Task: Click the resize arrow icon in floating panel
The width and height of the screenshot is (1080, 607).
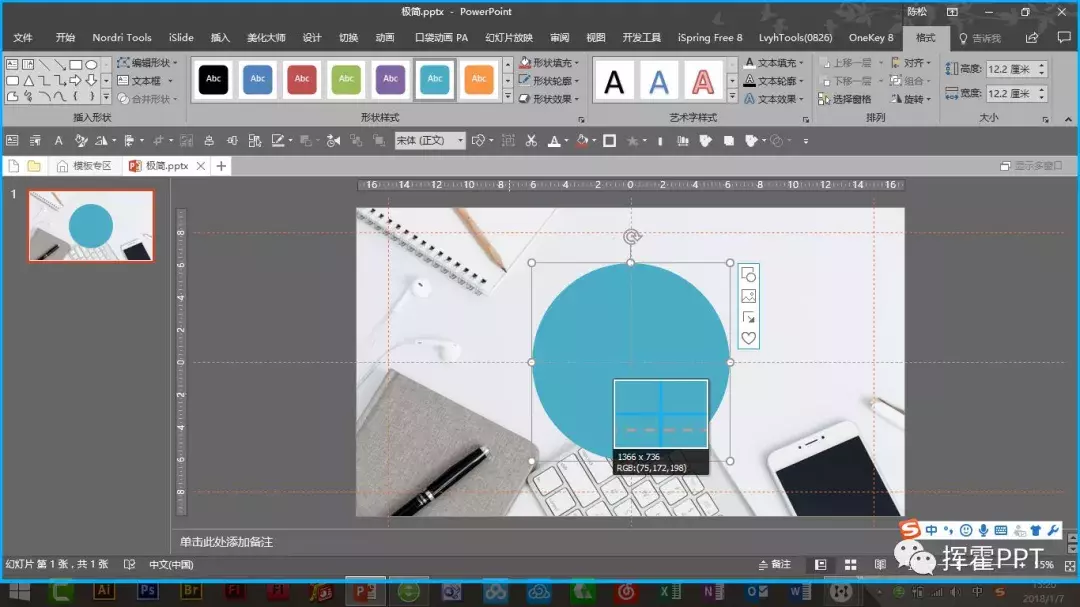Action: [749, 318]
